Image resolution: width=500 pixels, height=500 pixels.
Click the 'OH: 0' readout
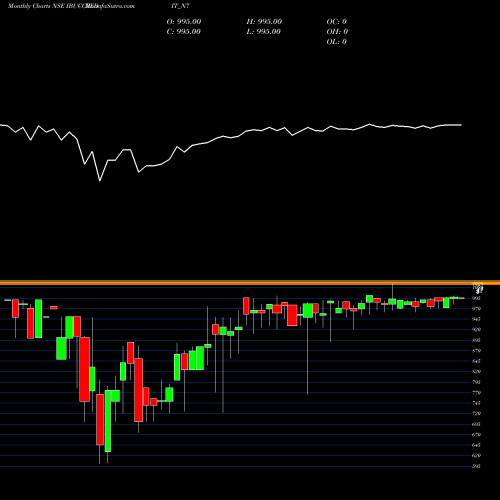pos(337,31)
